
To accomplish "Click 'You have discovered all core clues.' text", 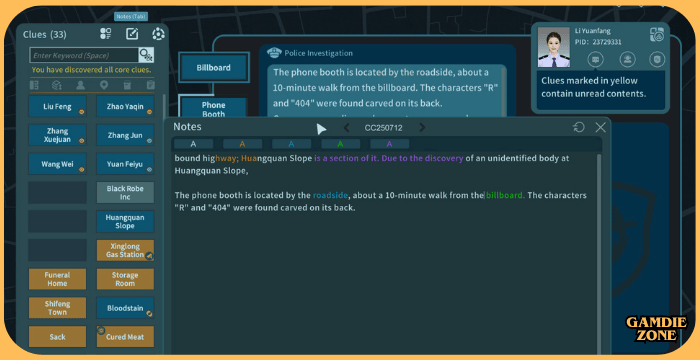I will [91, 70].
